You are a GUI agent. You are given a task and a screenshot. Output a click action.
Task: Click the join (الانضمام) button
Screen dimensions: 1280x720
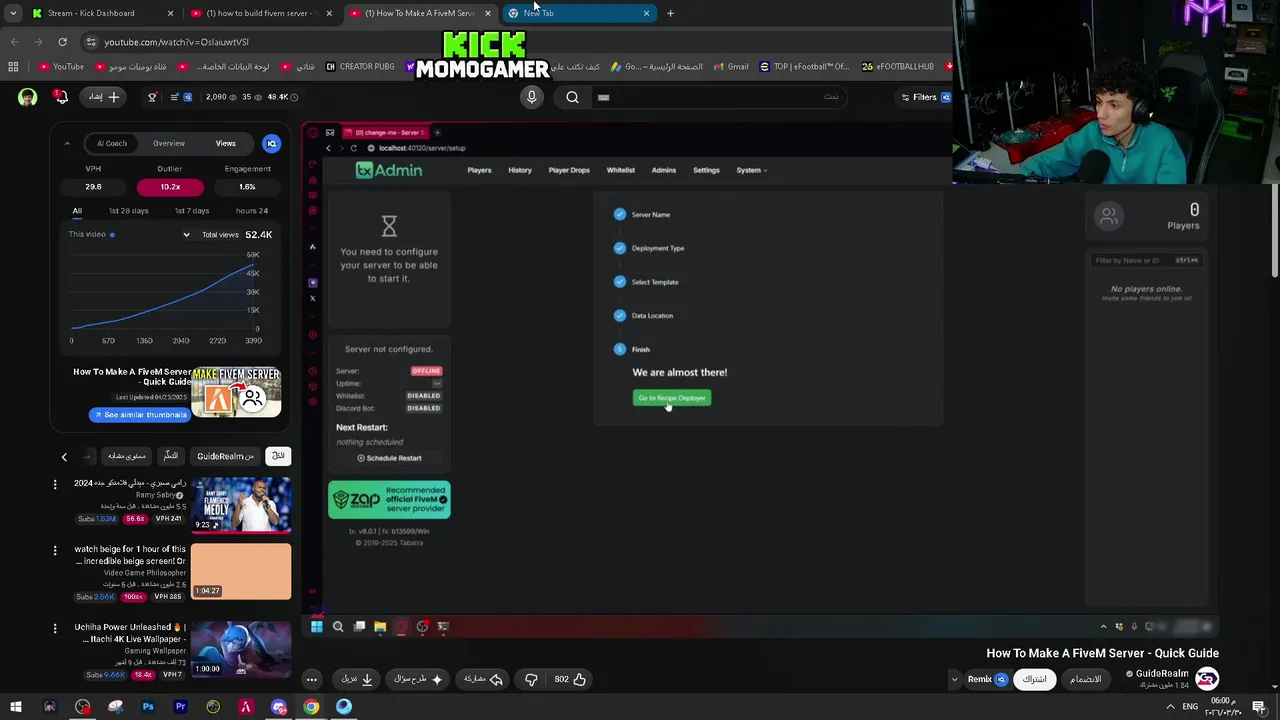pos(1085,679)
